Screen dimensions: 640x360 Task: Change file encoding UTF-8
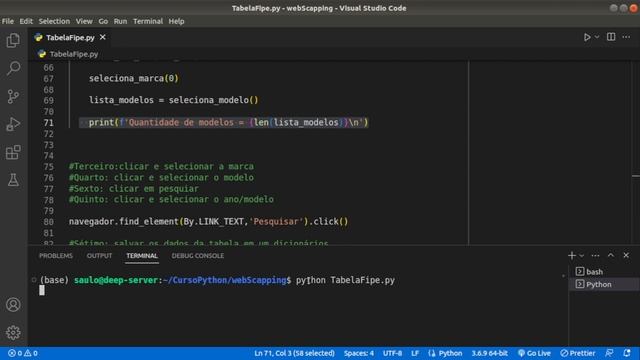click(392, 353)
